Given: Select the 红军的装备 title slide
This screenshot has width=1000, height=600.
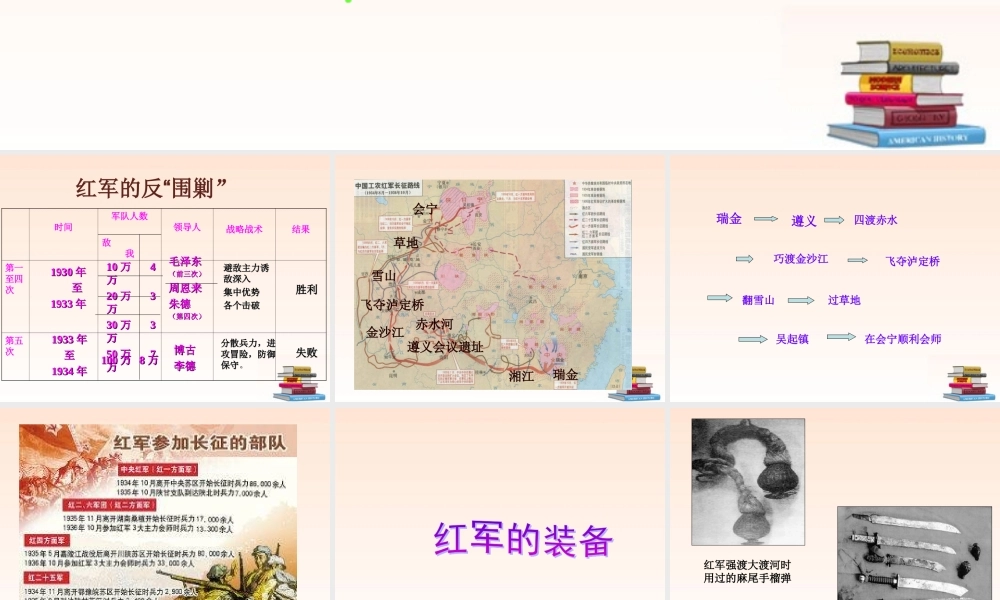Looking at the screenshot, I should coord(499,504).
